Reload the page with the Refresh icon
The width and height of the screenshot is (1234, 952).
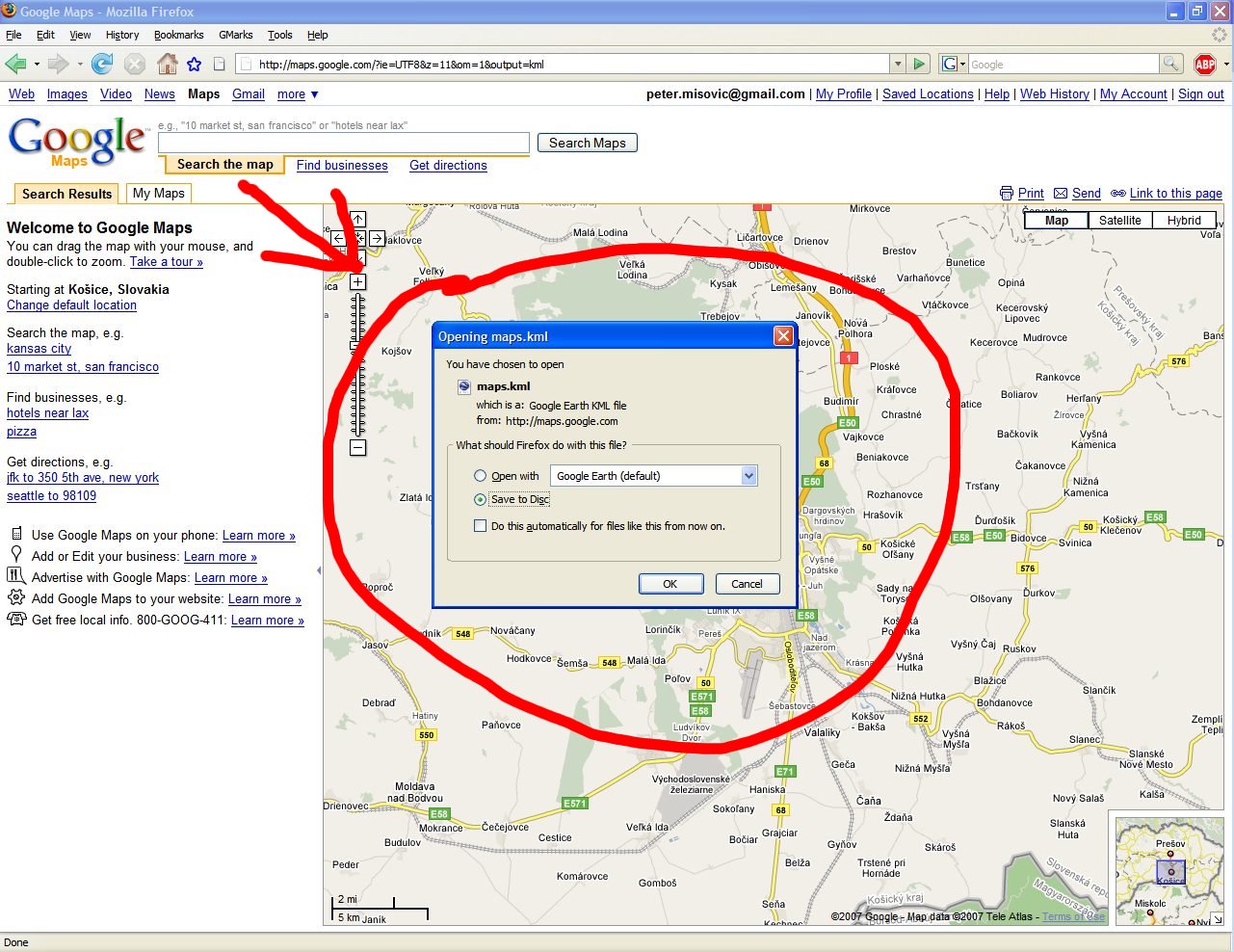[101, 65]
